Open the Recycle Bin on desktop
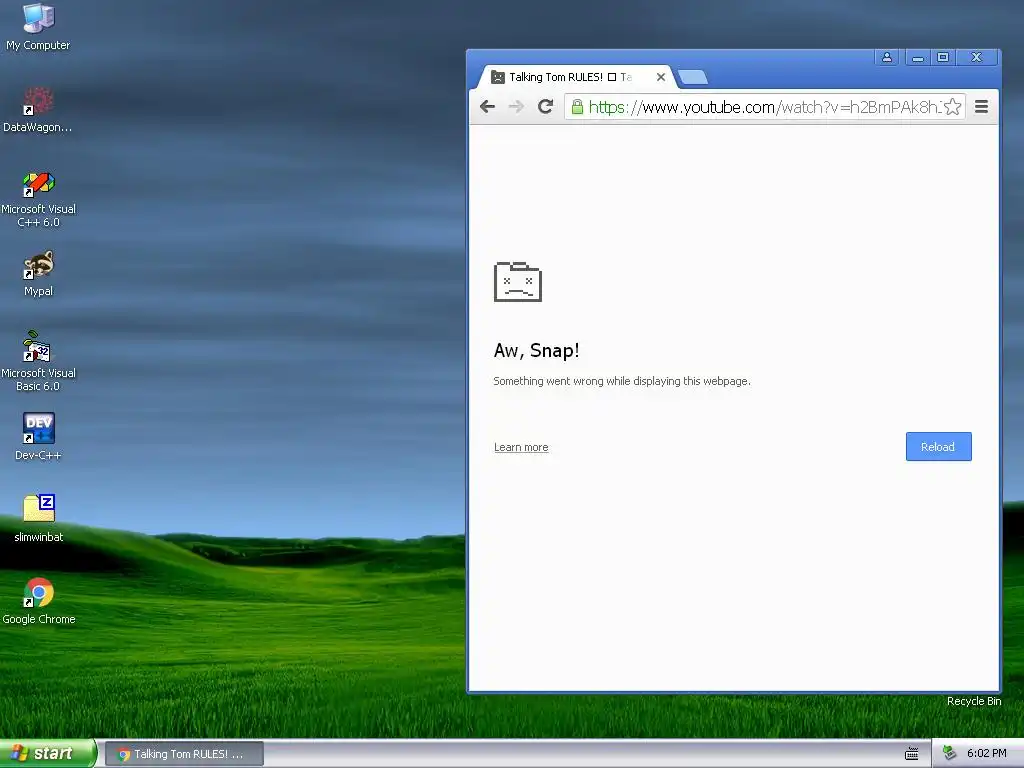Screen dimensions: 1024x768 coord(974,701)
